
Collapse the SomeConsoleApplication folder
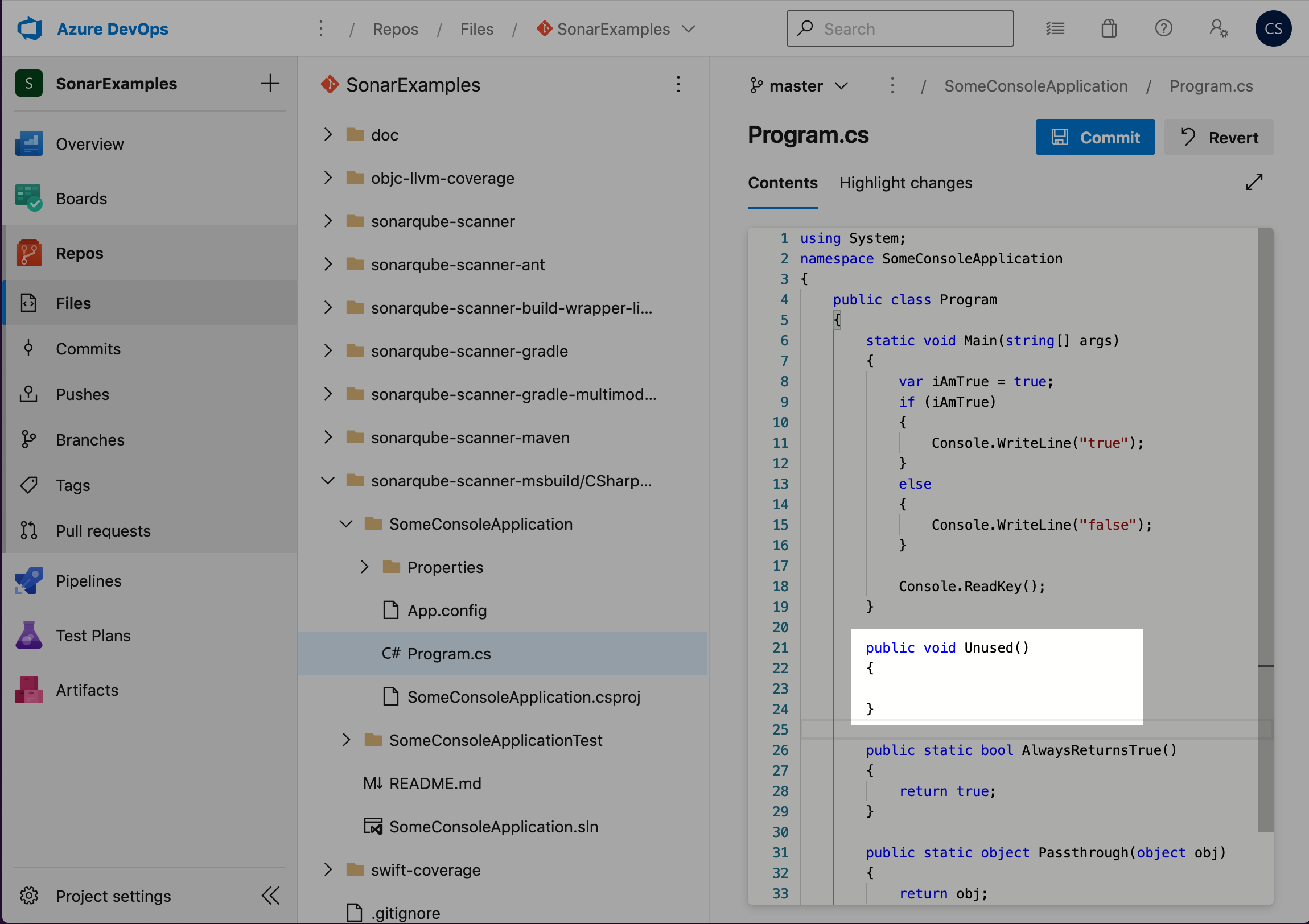pos(346,524)
